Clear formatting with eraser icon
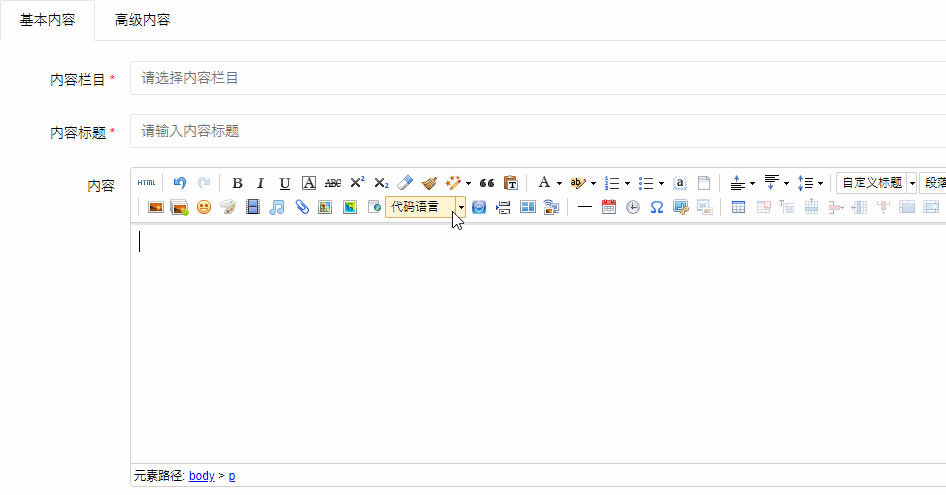The width and height of the screenshot is (946, 495). point(405,183)
